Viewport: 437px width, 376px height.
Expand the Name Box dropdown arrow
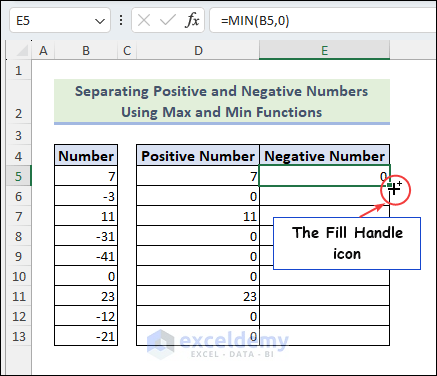click(x=99, y=21)
